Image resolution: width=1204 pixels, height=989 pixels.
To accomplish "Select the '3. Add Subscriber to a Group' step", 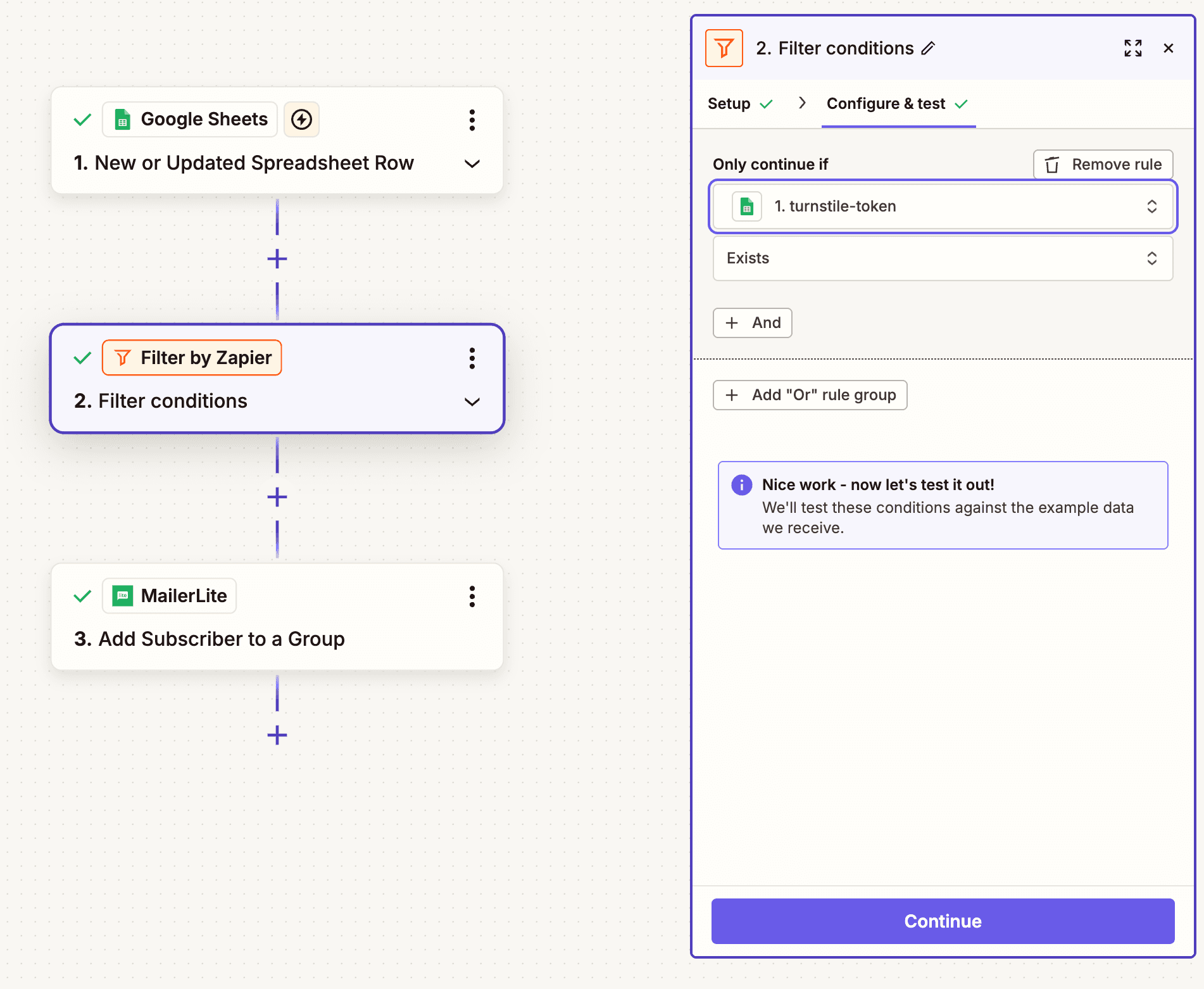I will pos(277,617).
